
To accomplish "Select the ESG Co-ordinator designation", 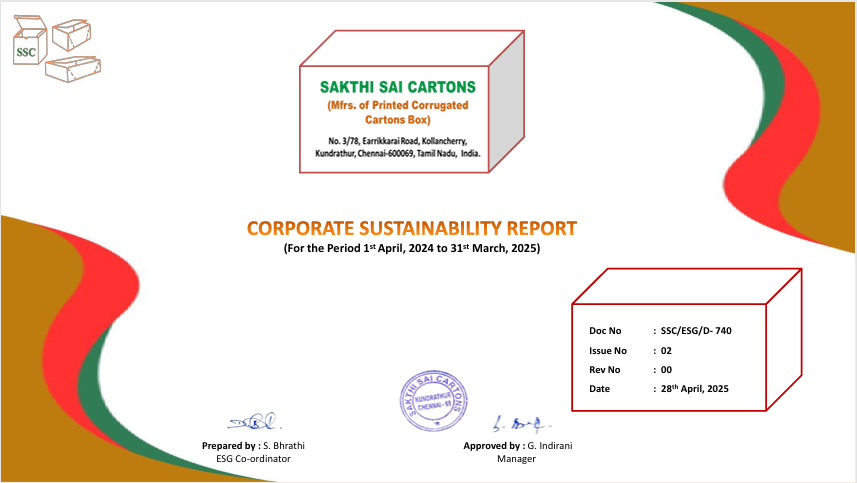I will coord(254,458).
